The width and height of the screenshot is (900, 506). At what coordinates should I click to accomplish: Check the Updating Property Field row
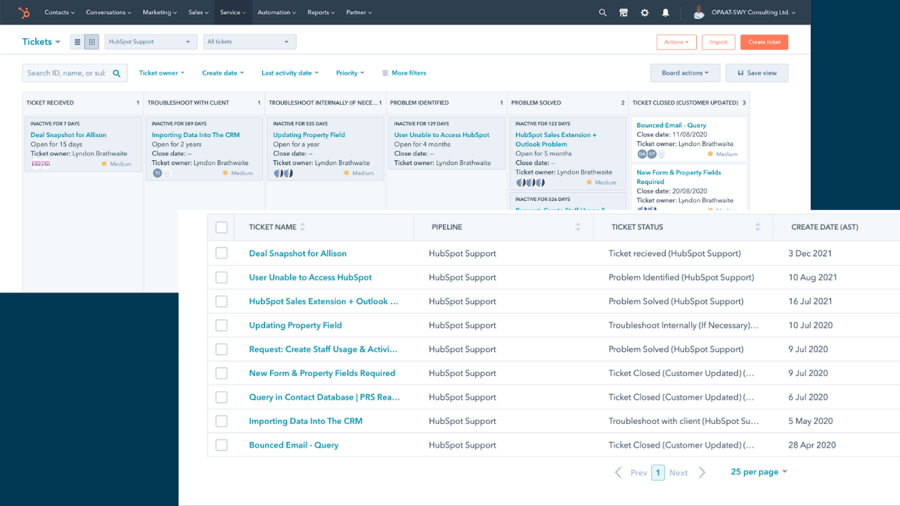pos(222,325)
